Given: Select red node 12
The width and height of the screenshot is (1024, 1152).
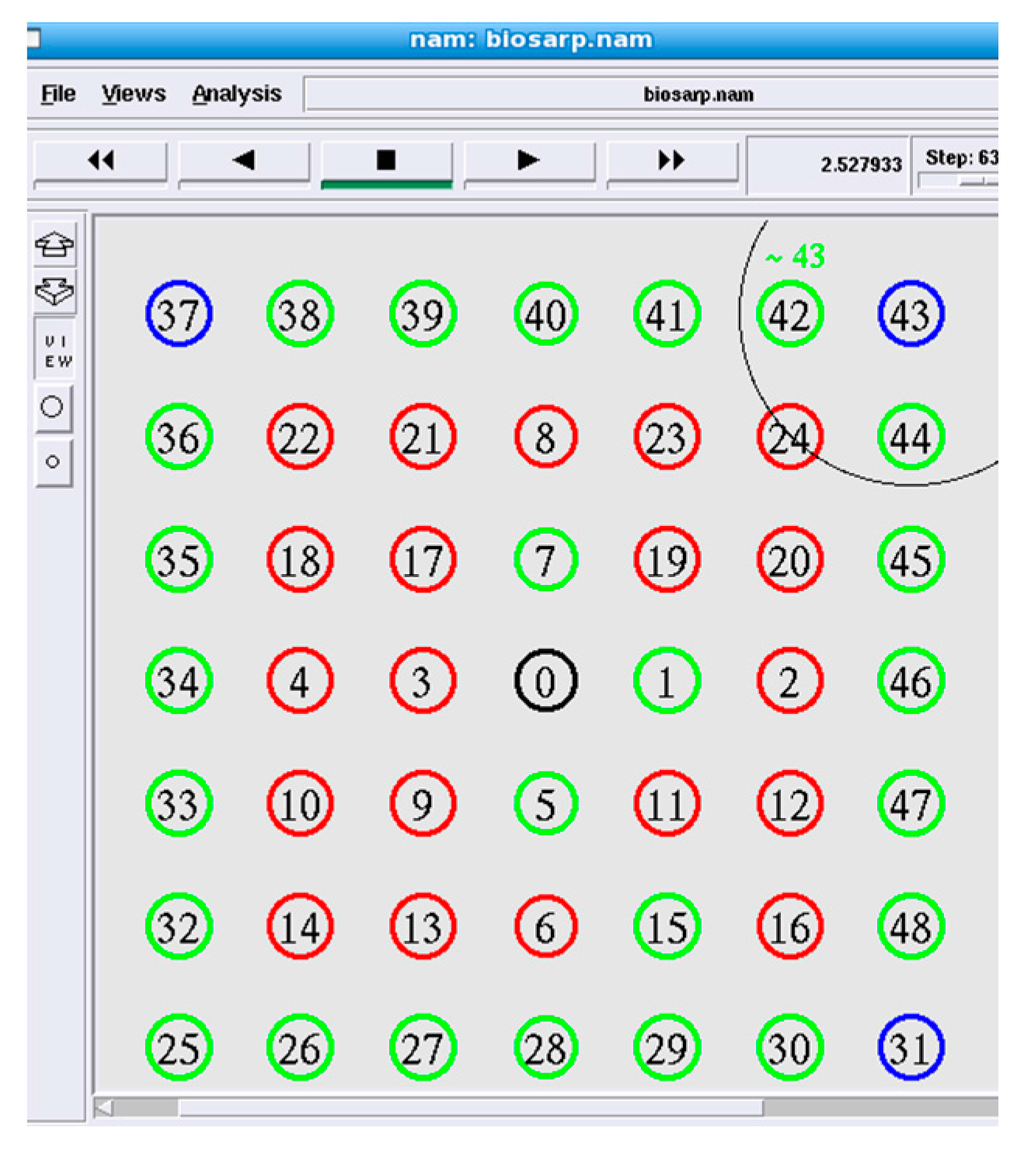Looking at the screenshot, I should [790, 804].
